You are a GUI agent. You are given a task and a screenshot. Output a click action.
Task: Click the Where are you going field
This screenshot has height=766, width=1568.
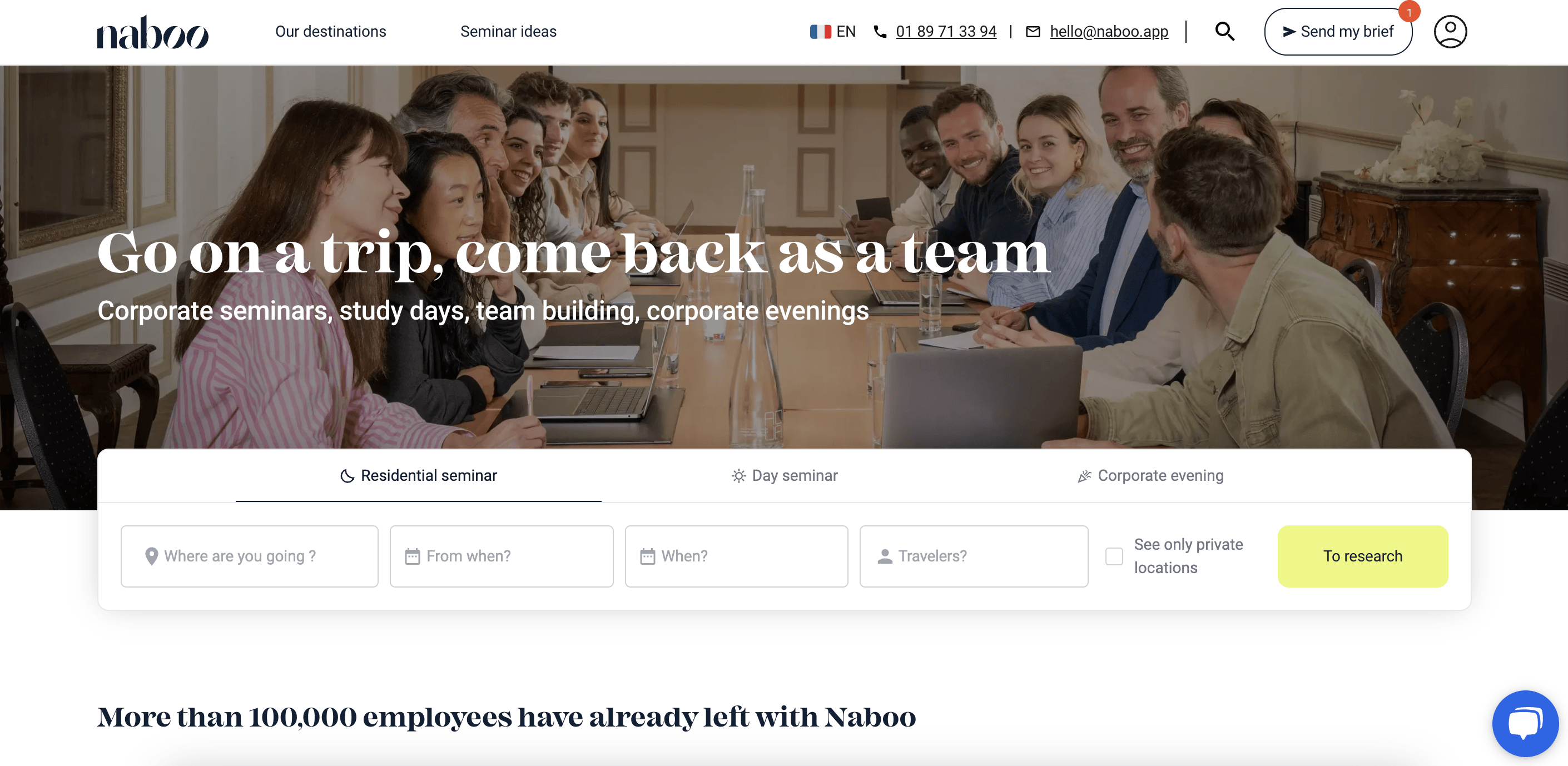[250, 556]
